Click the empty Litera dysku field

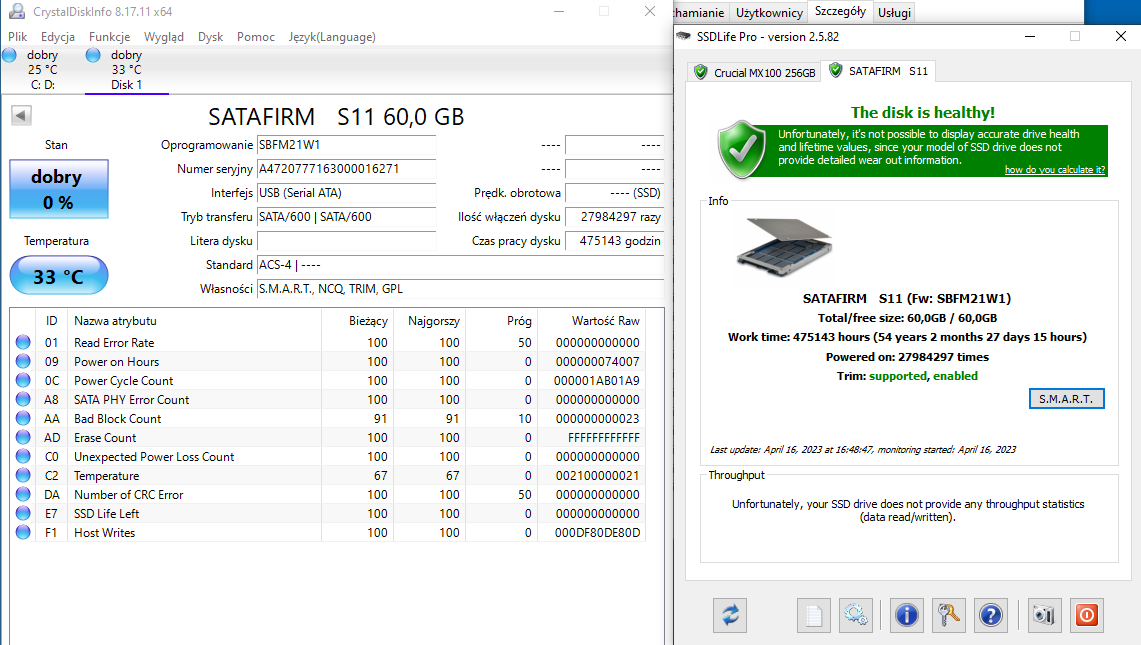pos(346,241)
